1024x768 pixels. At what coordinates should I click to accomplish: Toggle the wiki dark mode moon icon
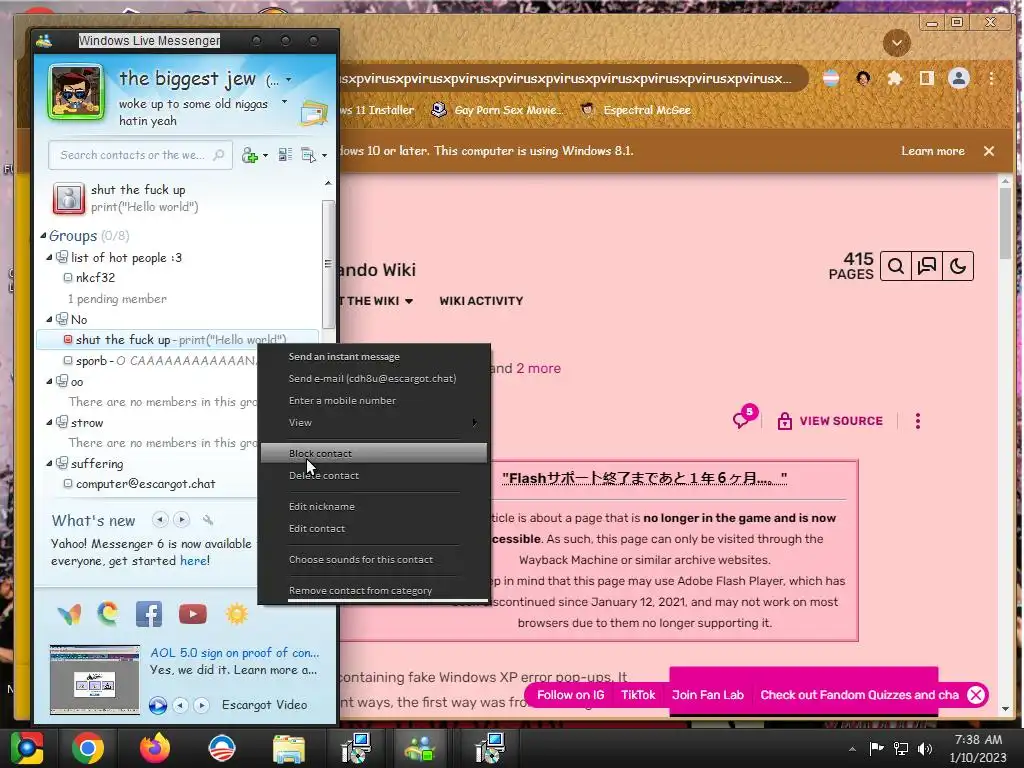coord(957,266)
